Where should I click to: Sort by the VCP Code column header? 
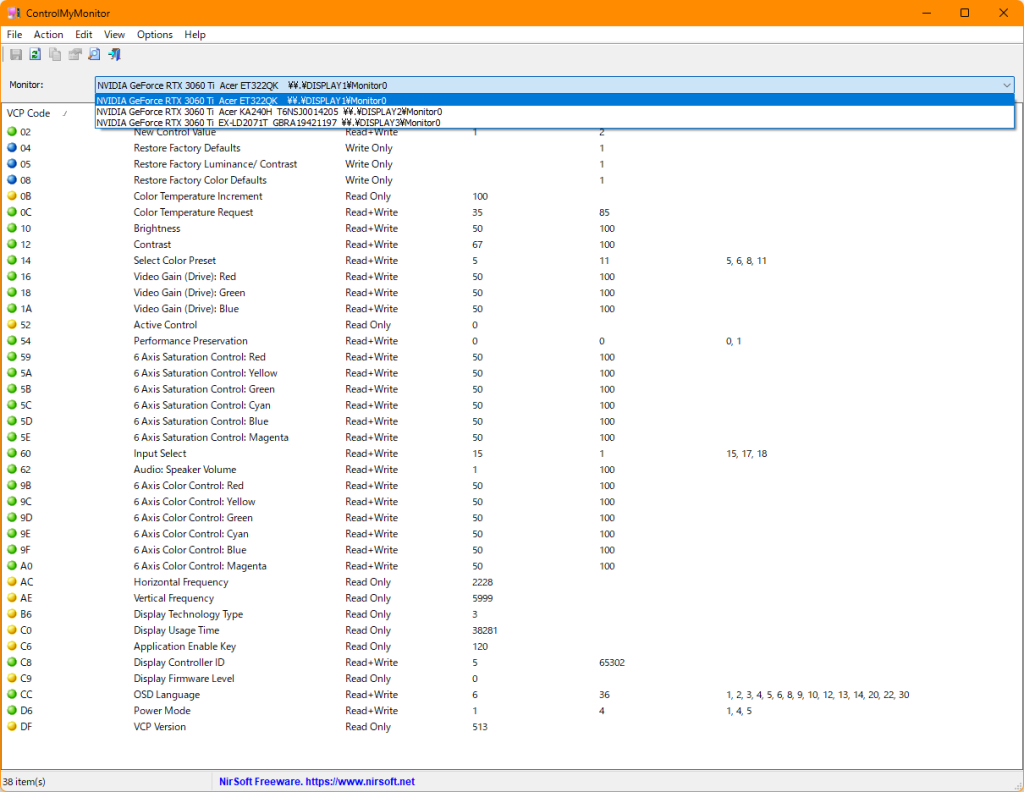tap(28, 113)
